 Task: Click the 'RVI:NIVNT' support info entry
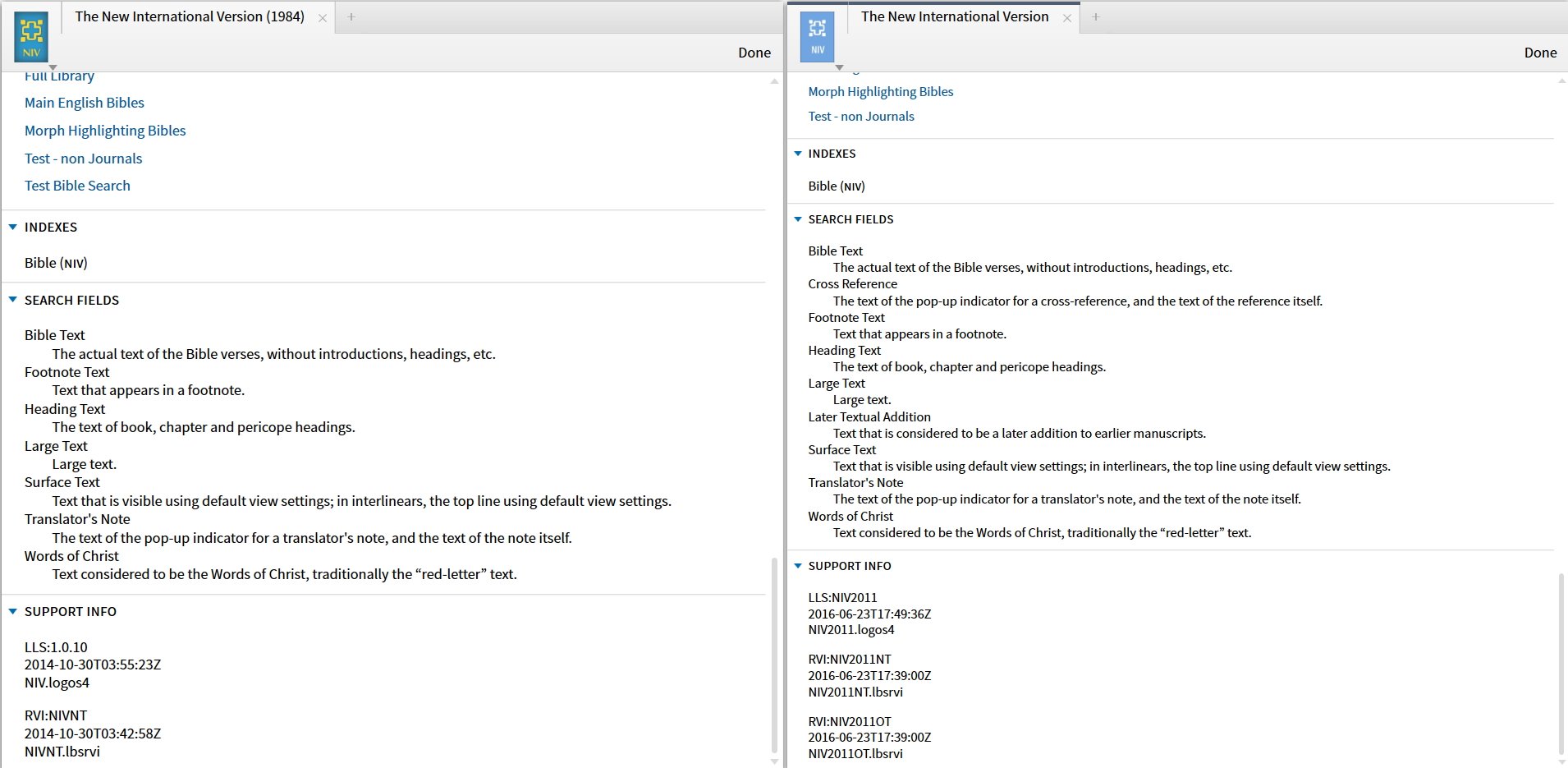click(56, 715)
